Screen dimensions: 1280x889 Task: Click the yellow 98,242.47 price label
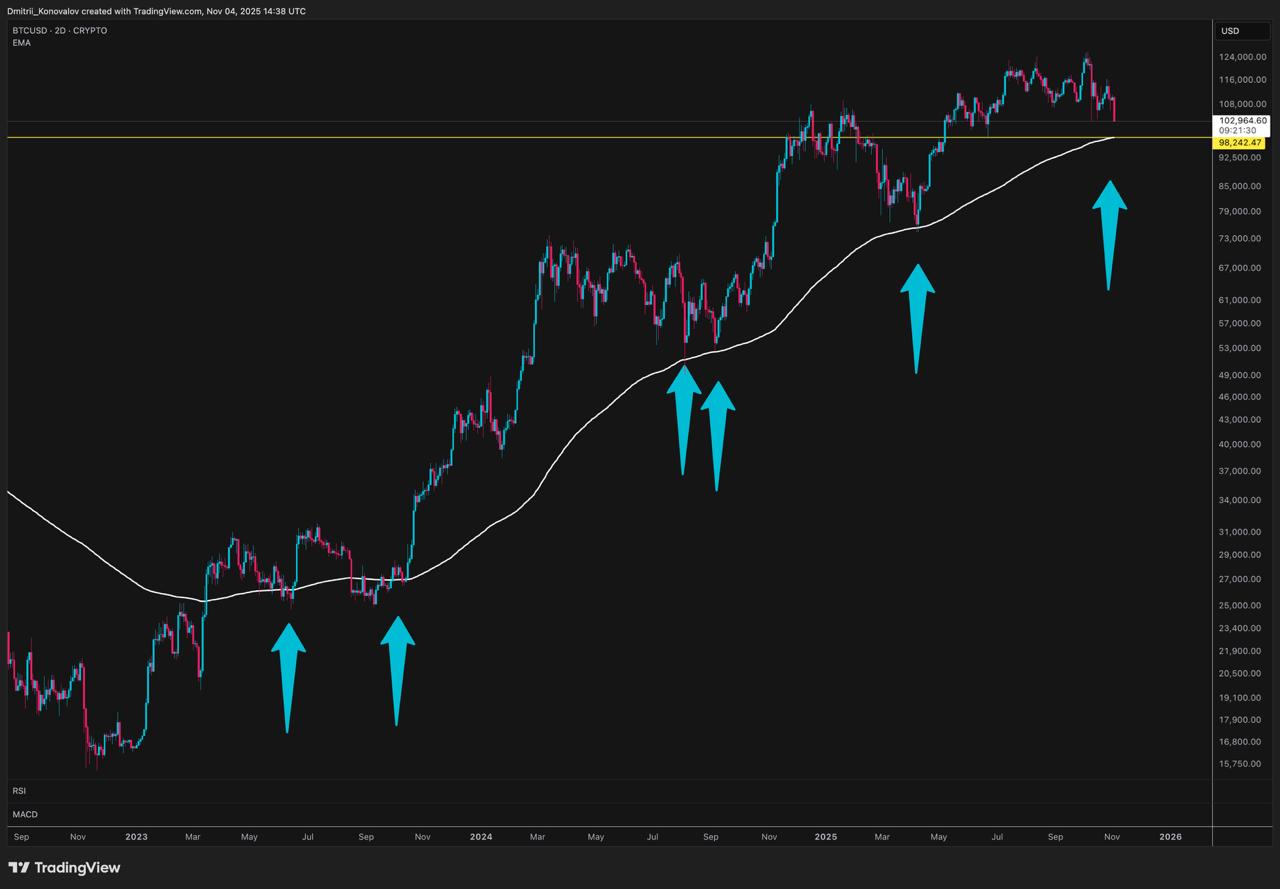[x=1241, y=143]
